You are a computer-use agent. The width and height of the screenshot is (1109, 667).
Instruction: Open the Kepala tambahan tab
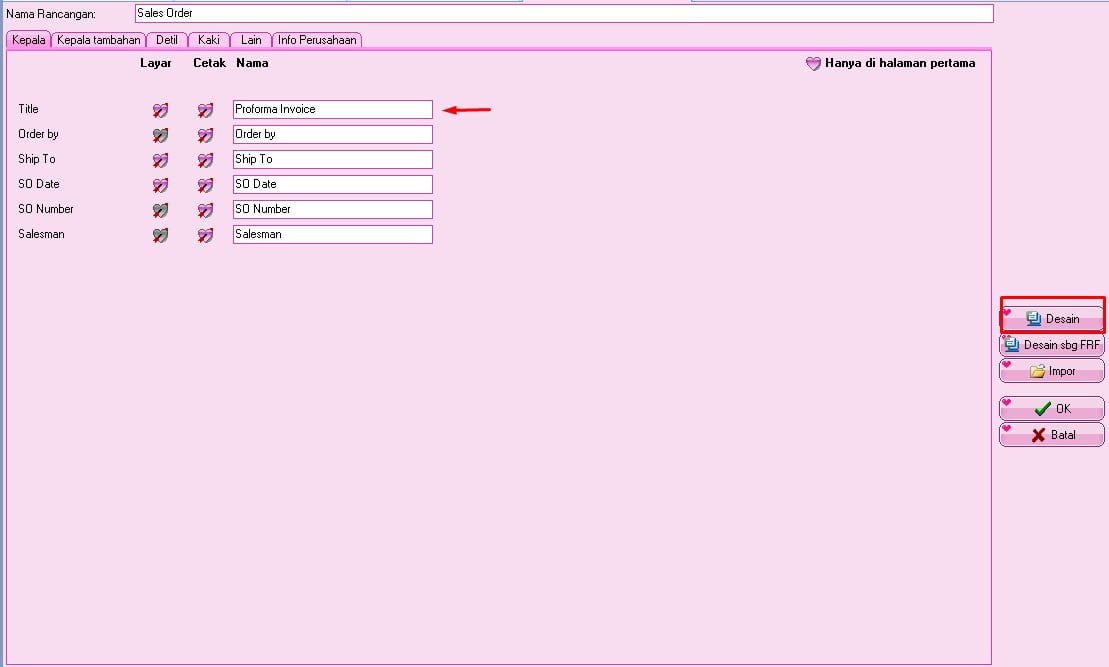click(99, 40)
